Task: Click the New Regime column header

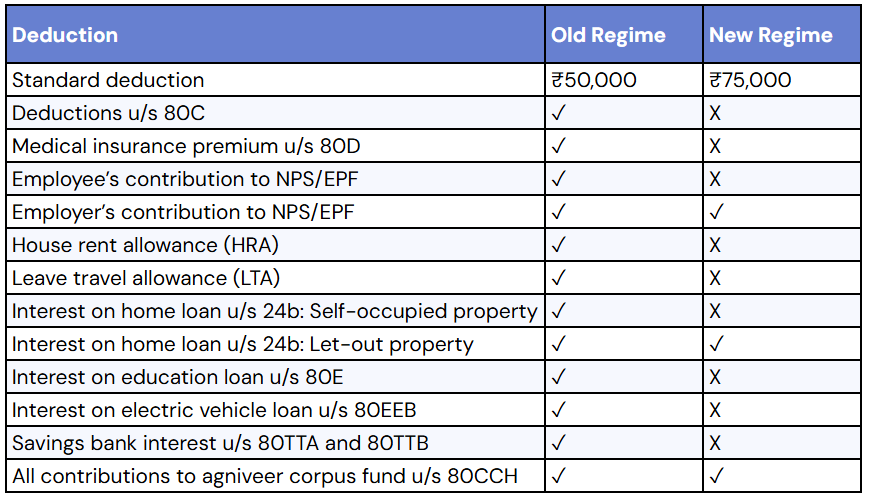Action: point(770,35)
